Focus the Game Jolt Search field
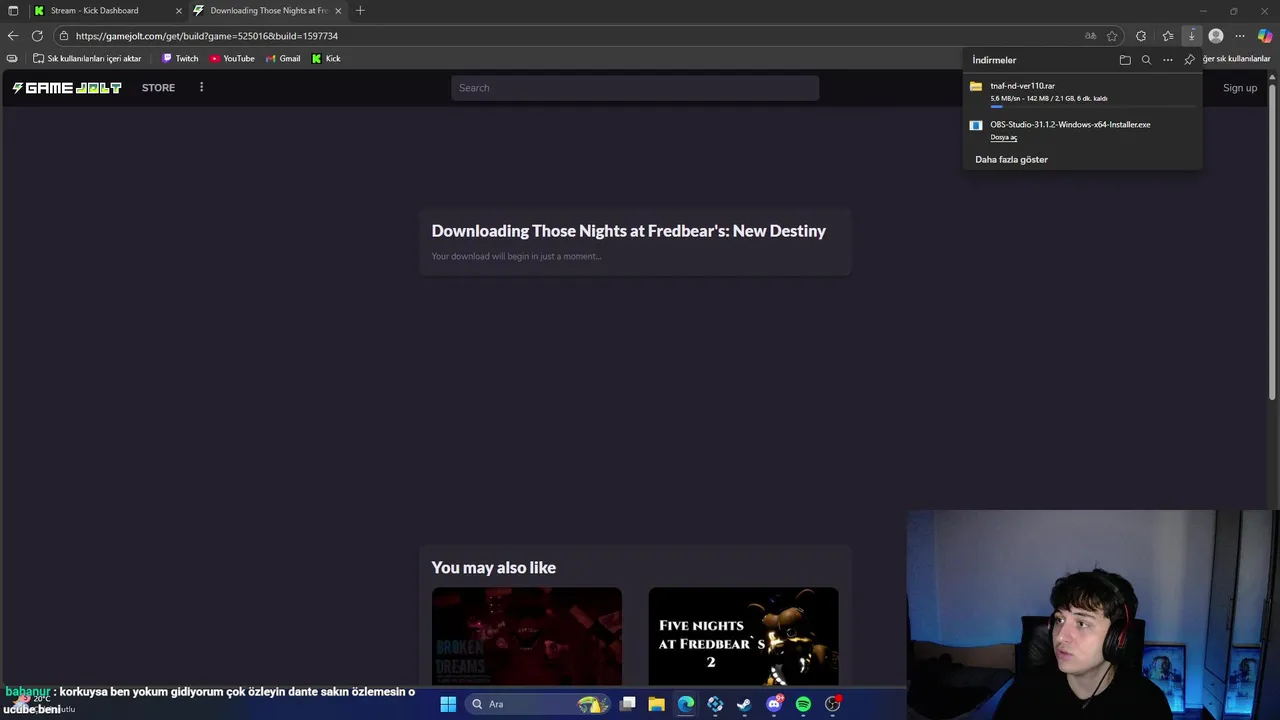 point(635,88)
